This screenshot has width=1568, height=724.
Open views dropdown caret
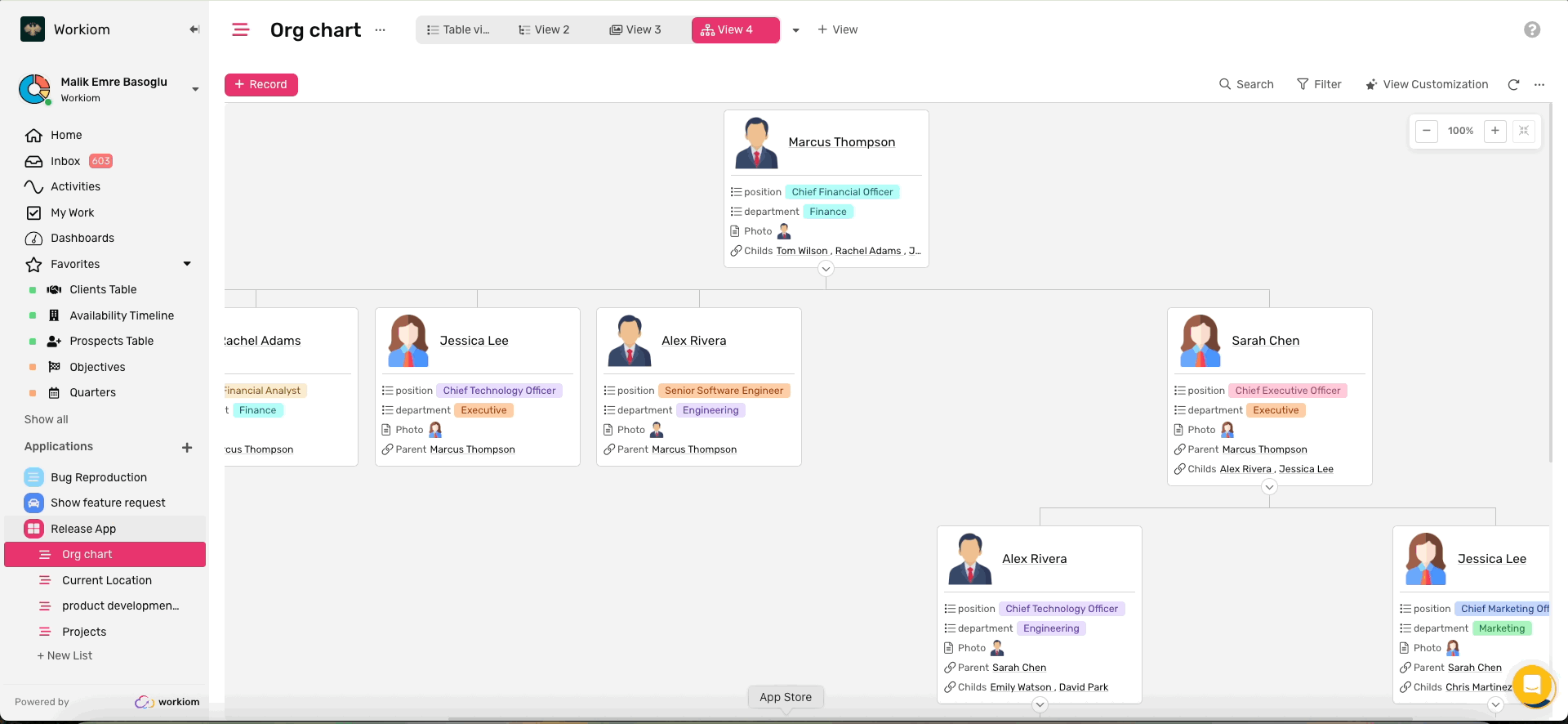pos(796,30)
